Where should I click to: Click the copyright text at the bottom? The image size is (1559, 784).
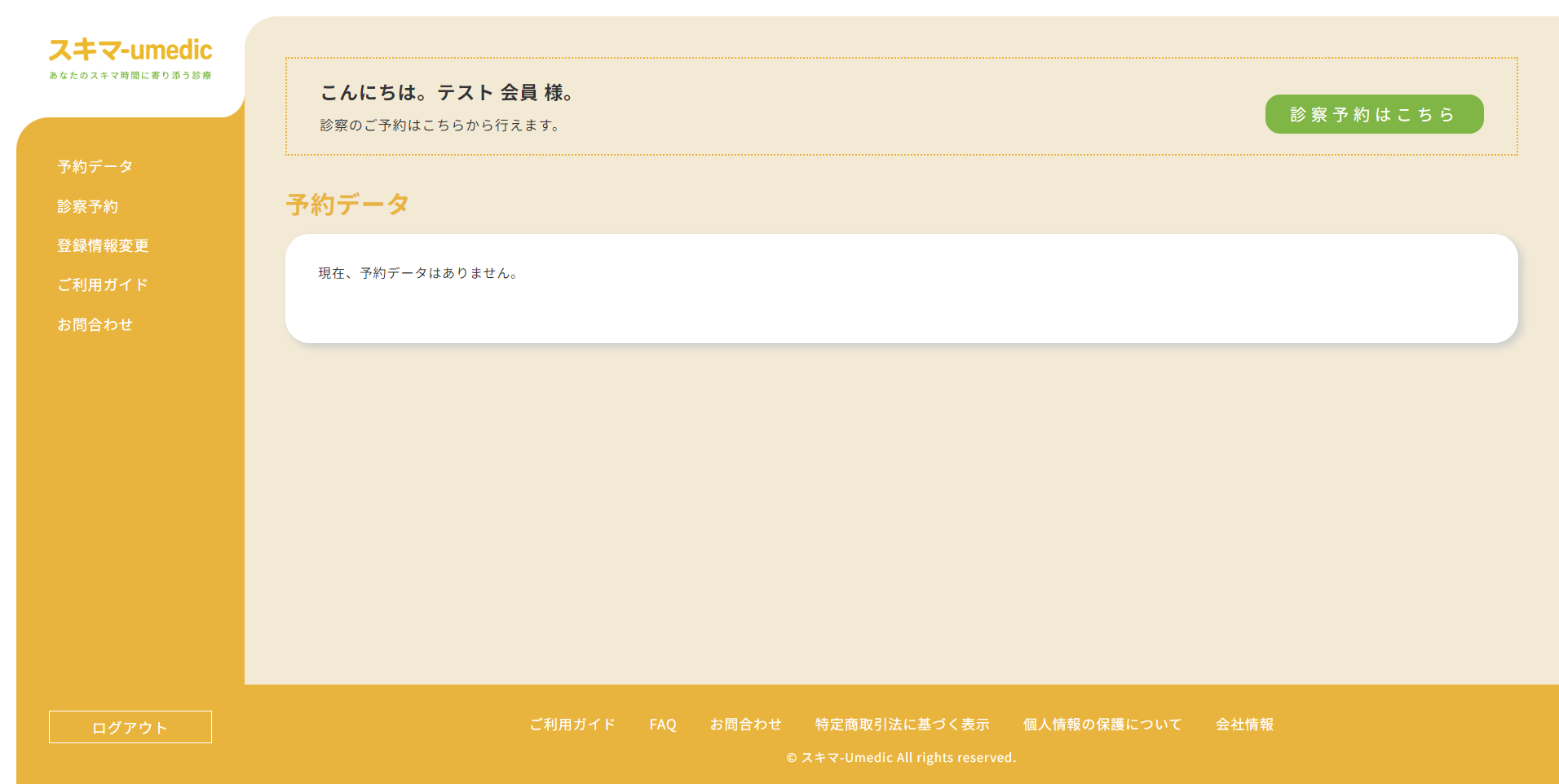coord(901,757)
